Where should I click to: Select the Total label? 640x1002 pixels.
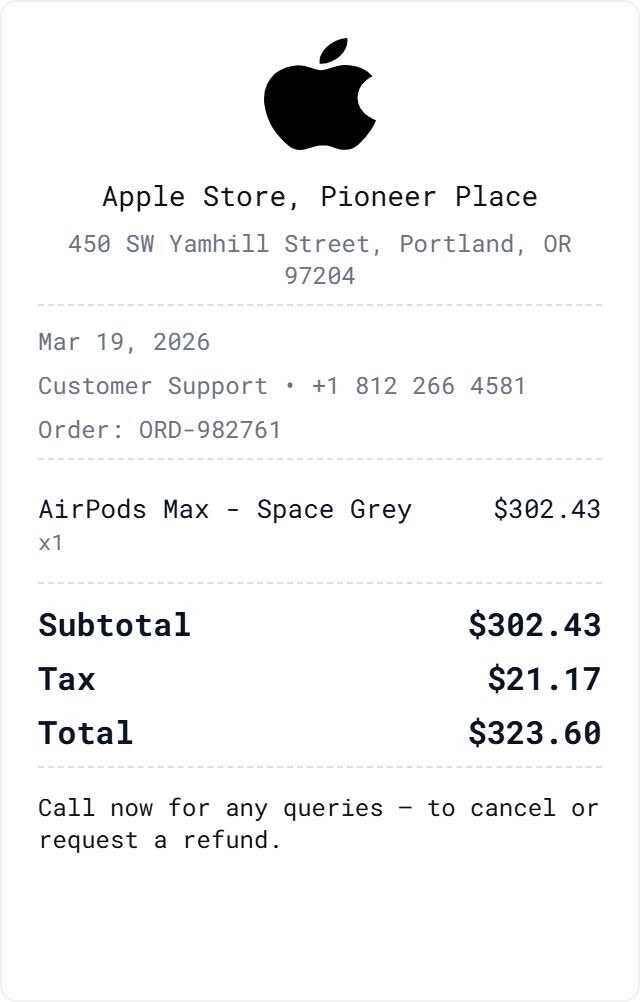tap(86, 733)
